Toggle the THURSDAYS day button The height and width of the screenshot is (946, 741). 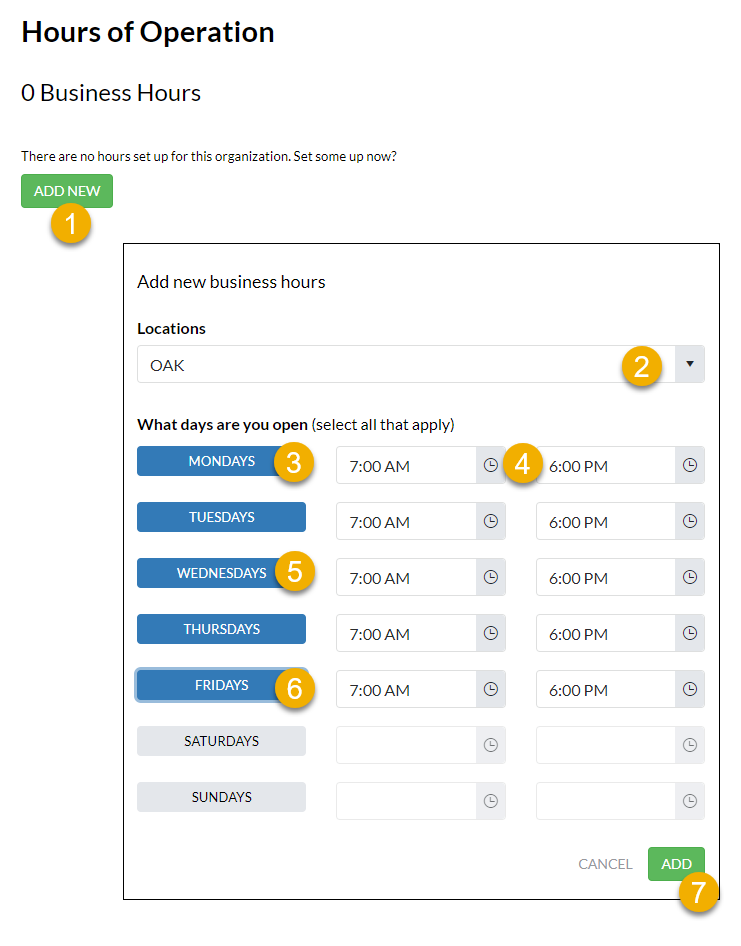pos(221,629)
